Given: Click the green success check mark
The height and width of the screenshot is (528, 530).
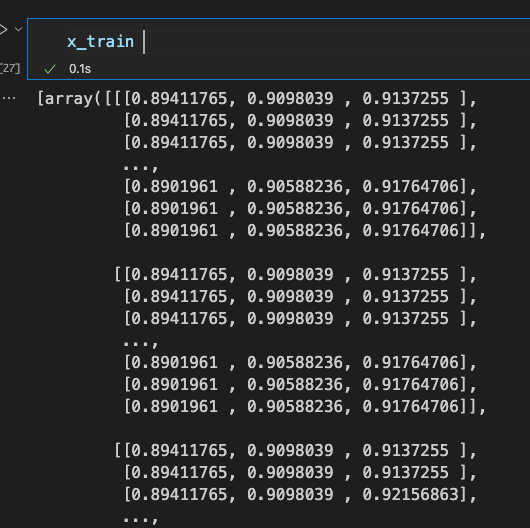Looking at the screenshot, I should tap(50, 69).
